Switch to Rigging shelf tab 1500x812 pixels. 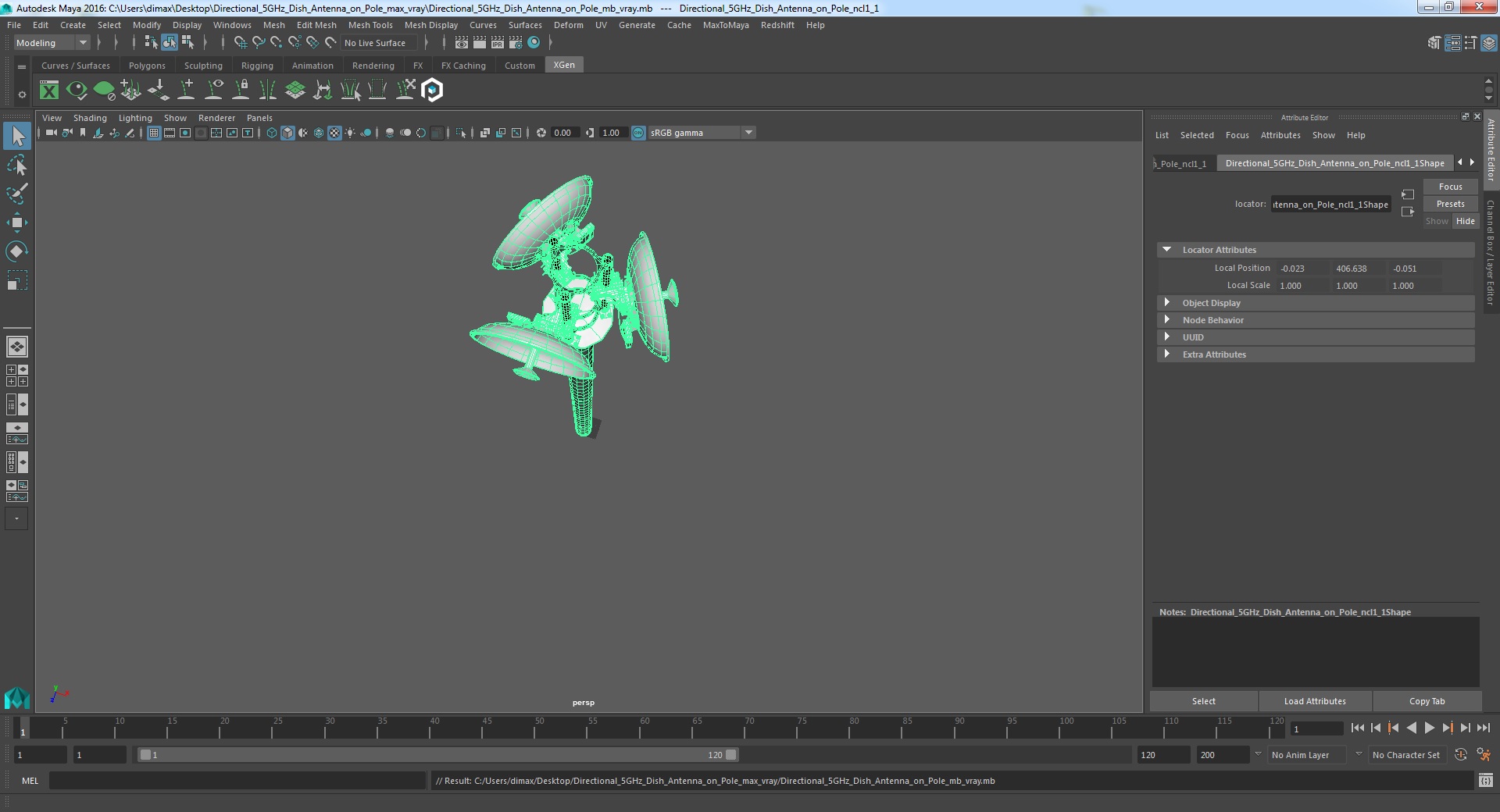257,66
